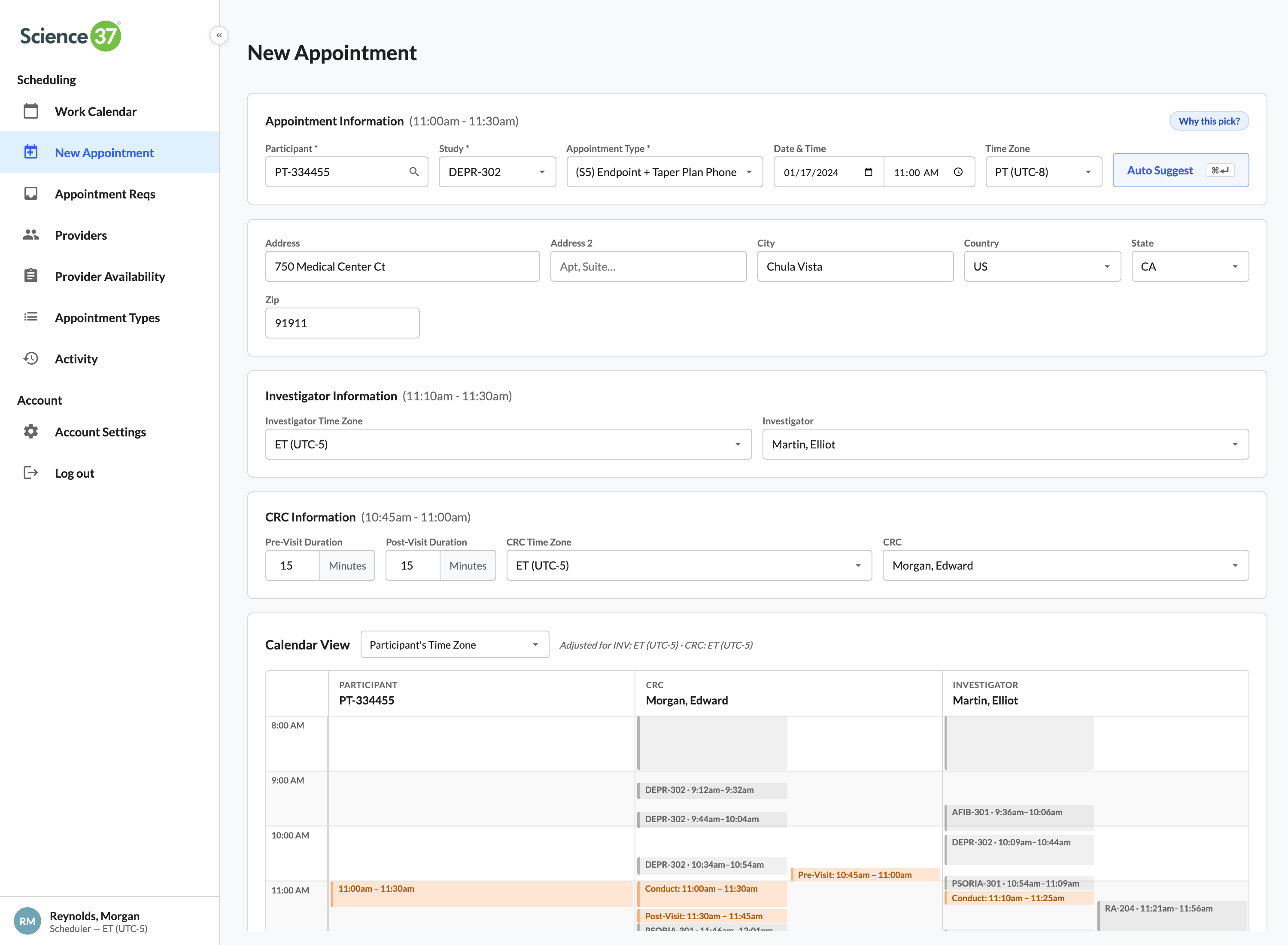Collapse the sidebar with double-chevron button

coord(219,36)
